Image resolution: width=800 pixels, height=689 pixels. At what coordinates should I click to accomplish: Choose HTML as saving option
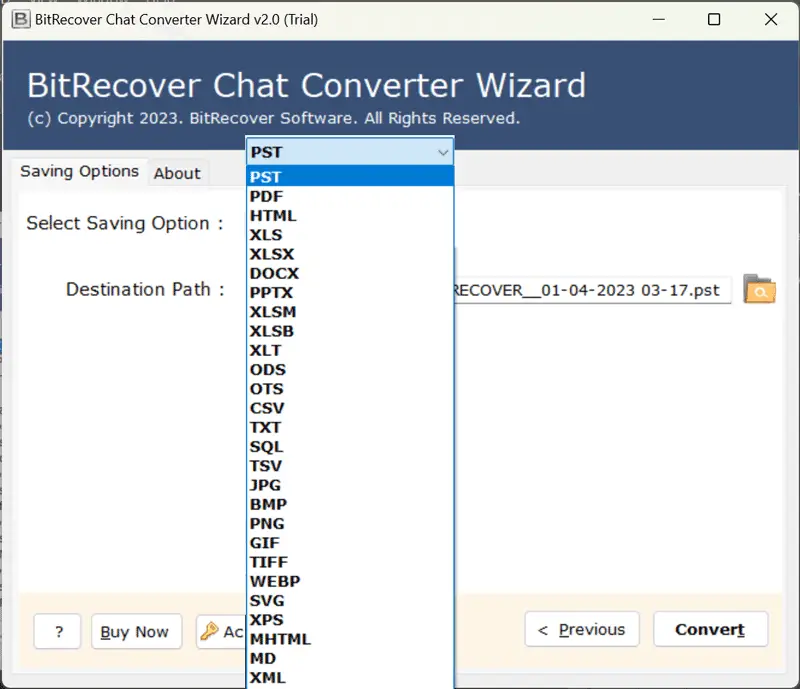click(x=273, y=215)
